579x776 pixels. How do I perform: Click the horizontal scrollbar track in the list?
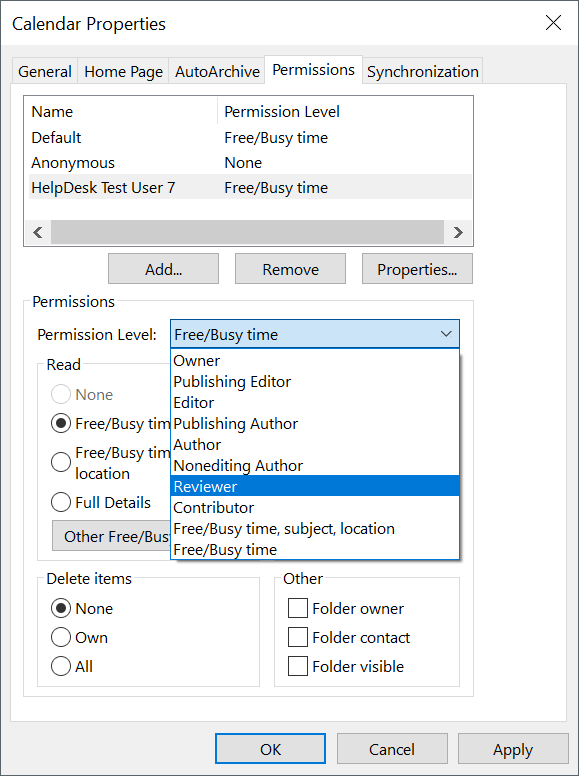point(247,232)
